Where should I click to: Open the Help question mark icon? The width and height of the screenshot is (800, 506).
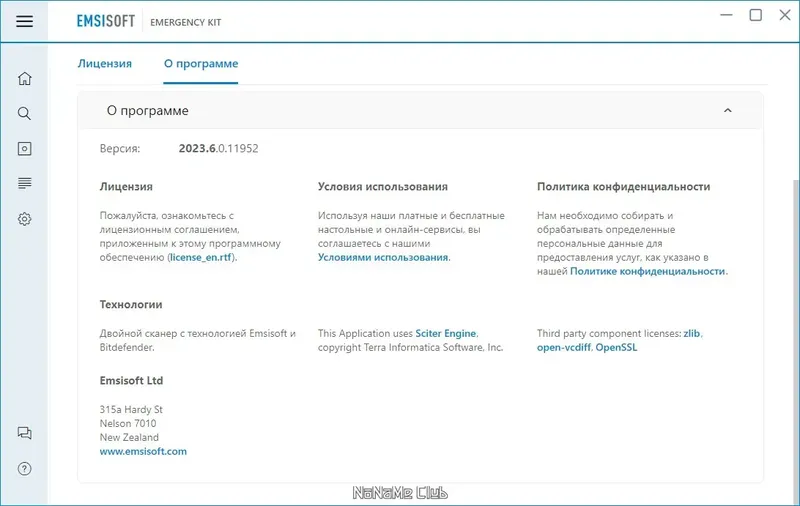(25, 468)
